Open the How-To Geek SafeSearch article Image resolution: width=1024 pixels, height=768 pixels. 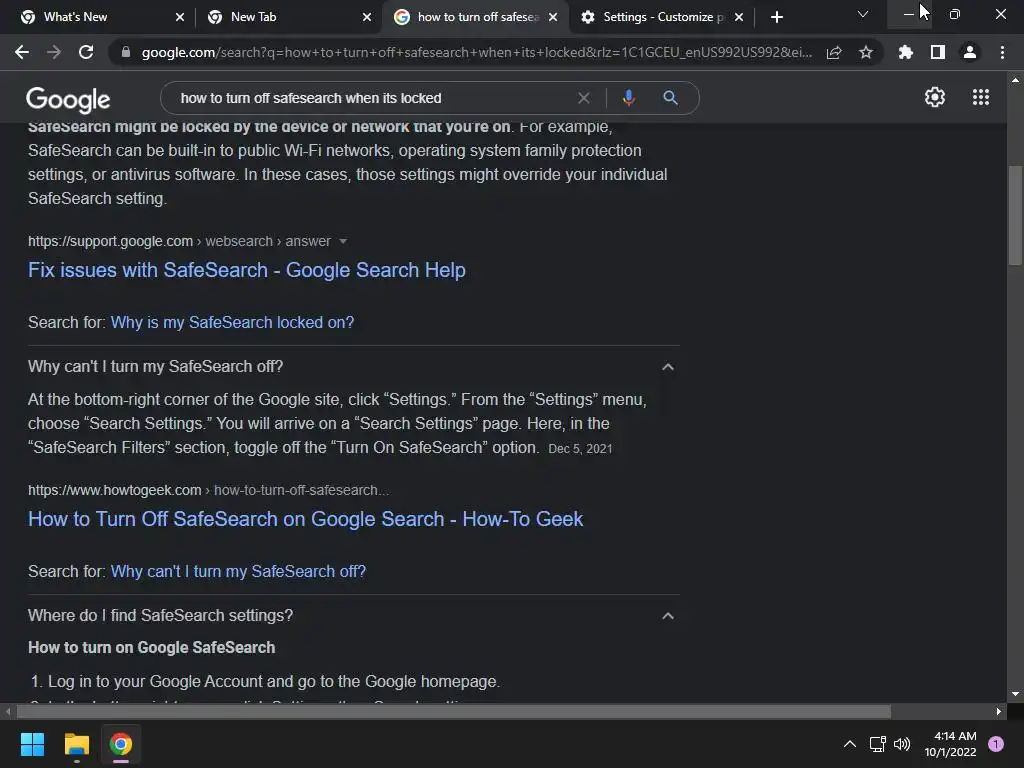[x=305, y=519]
